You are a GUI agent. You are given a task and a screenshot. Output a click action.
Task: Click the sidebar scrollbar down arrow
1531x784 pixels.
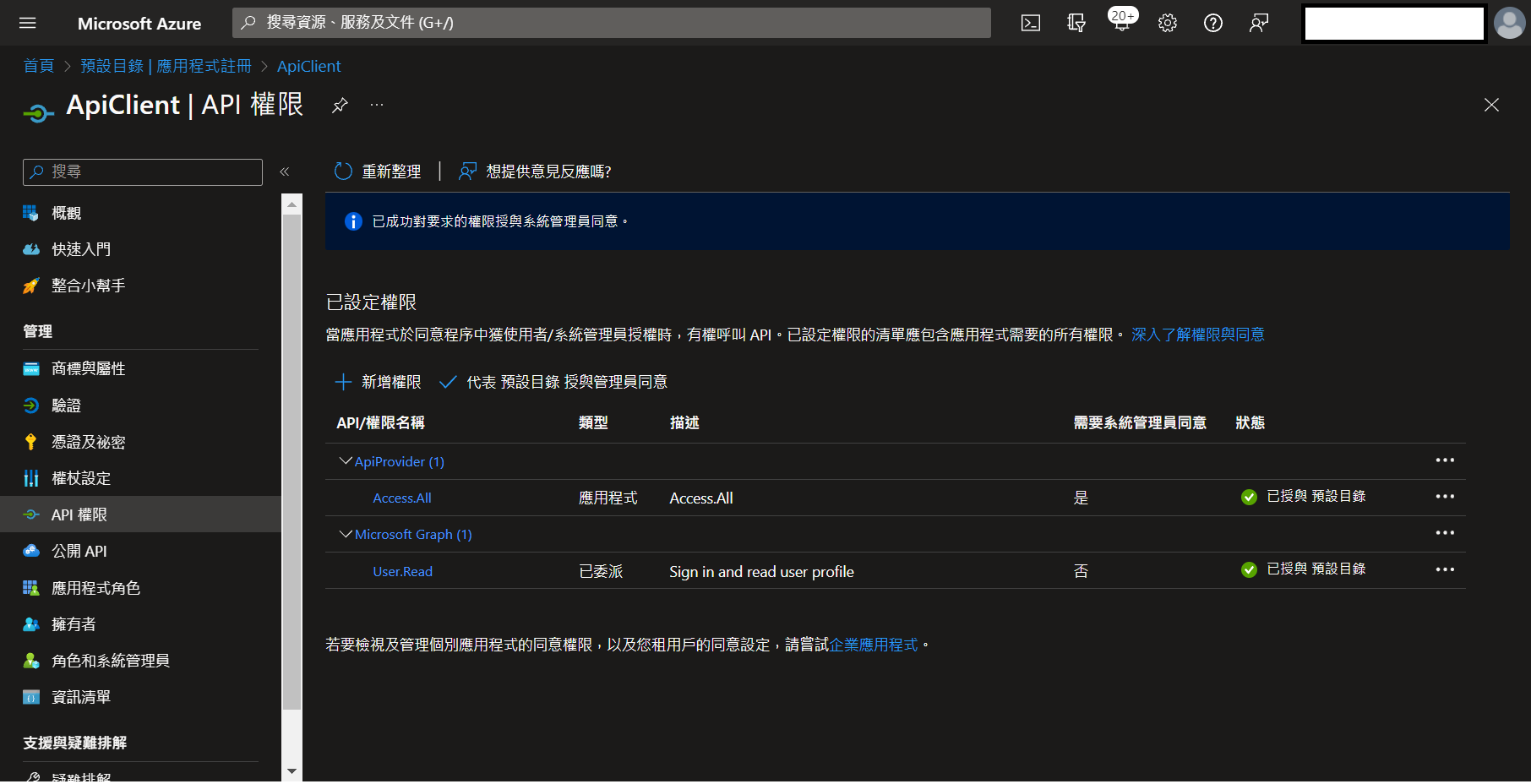[291, 770]
